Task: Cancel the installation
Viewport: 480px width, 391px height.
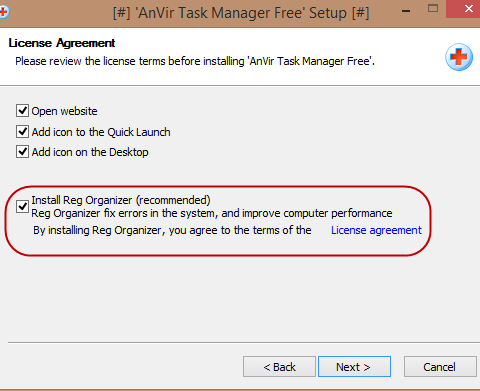Action: (x=440, y=367)
